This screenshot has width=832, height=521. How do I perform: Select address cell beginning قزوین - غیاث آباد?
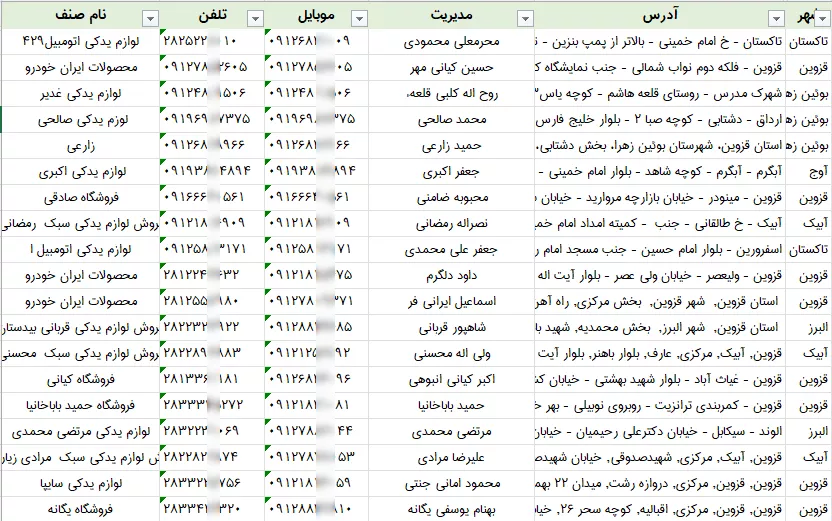click(x=660, y=379)
